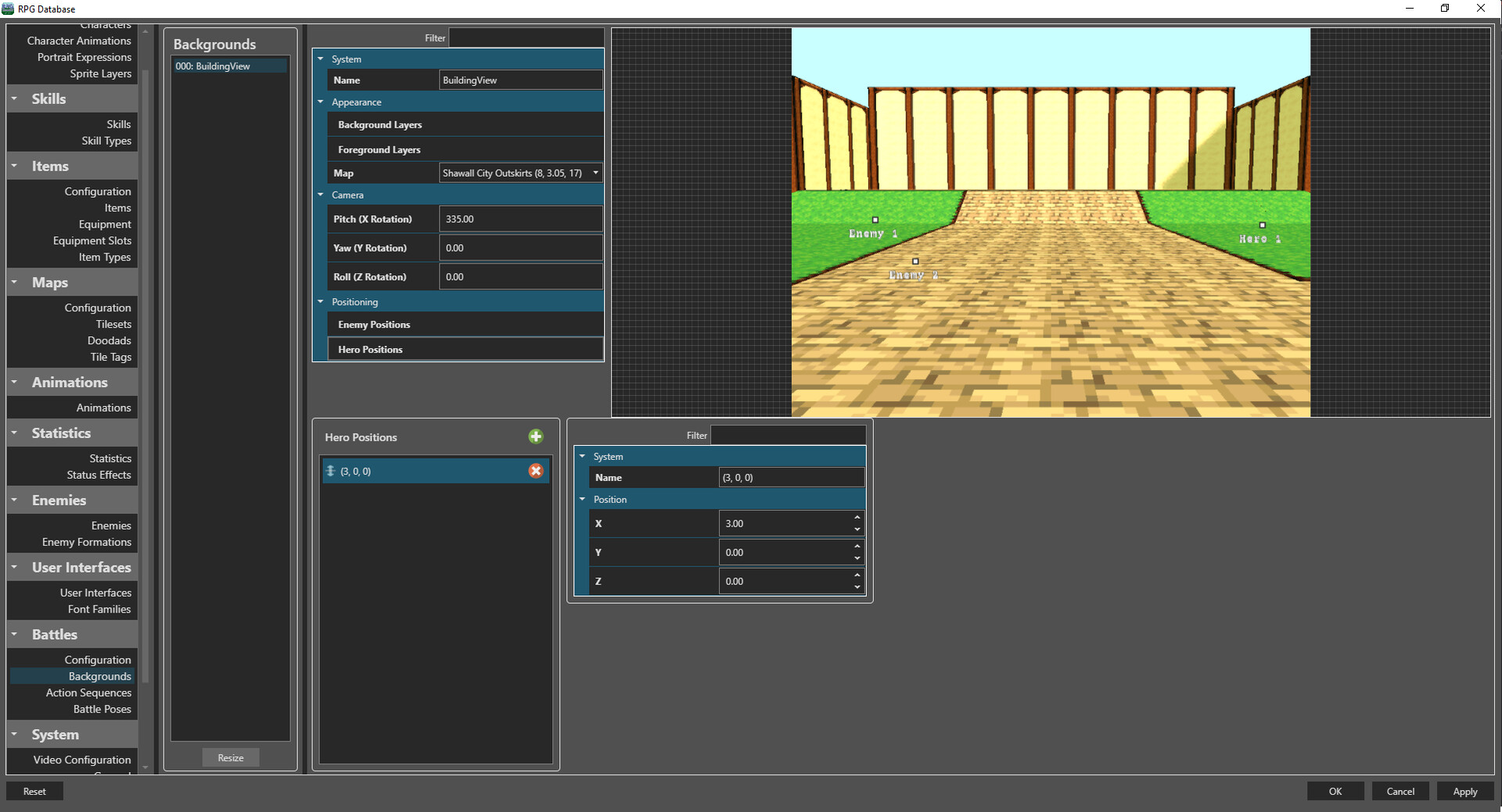Viewport: 1502px width, 812px height.
Task: Collapse the Camera section
Action: point(320,195)
